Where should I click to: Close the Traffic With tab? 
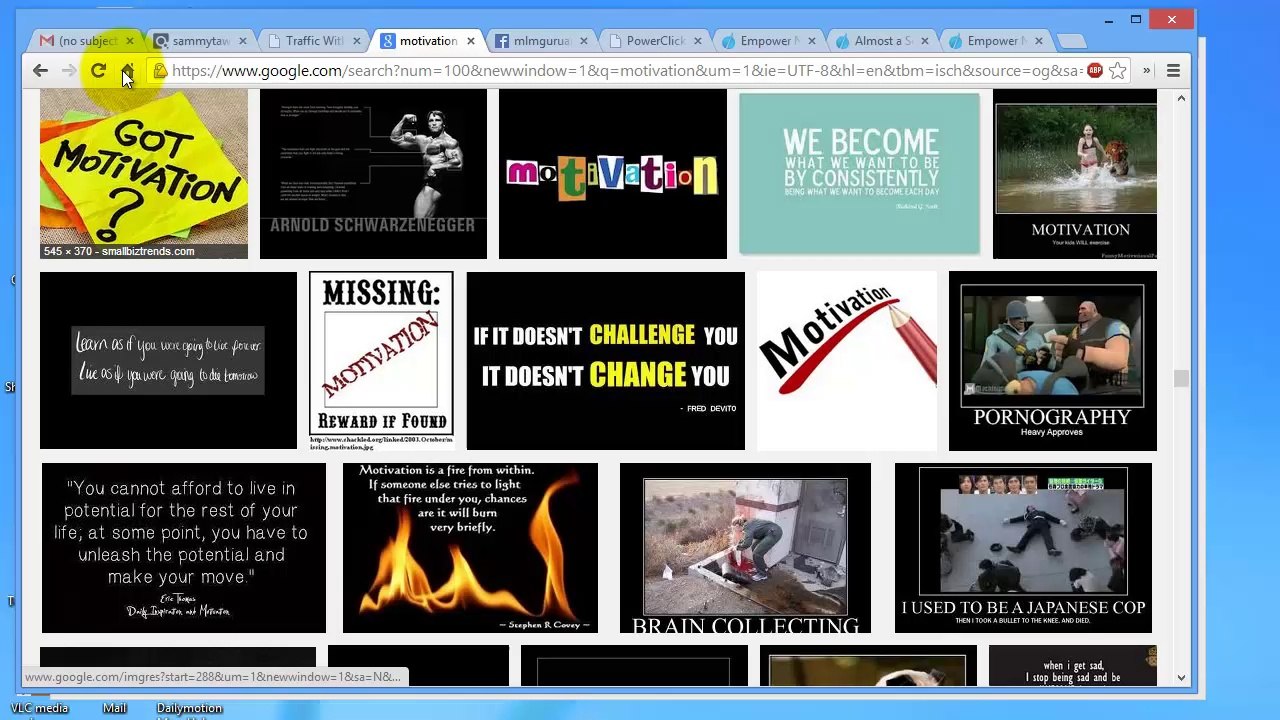(357, 41)
